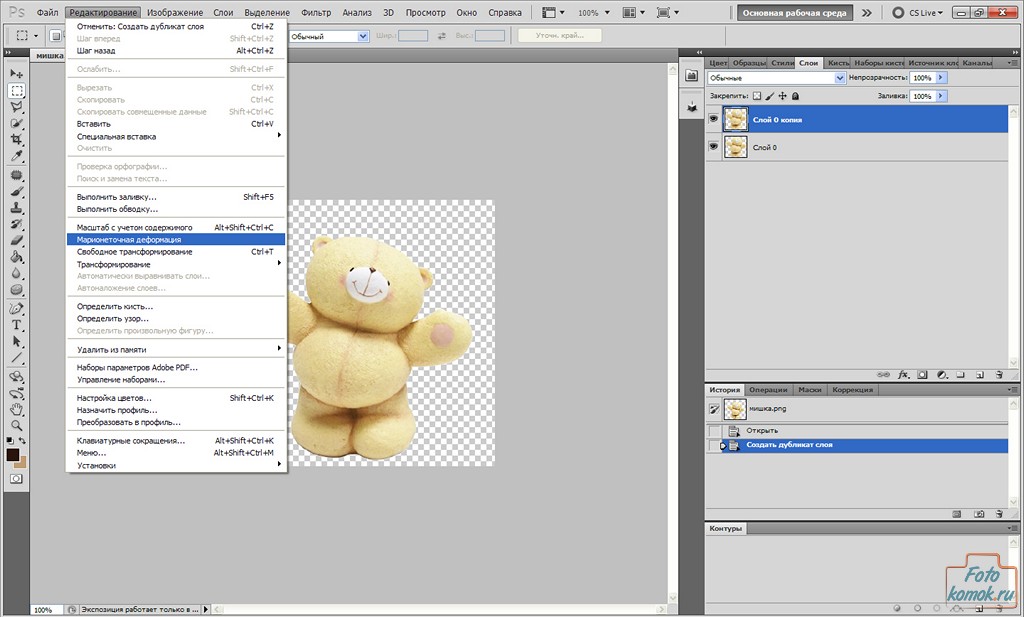
Task: Click the foreground color swatch
Action: [14, 454]
